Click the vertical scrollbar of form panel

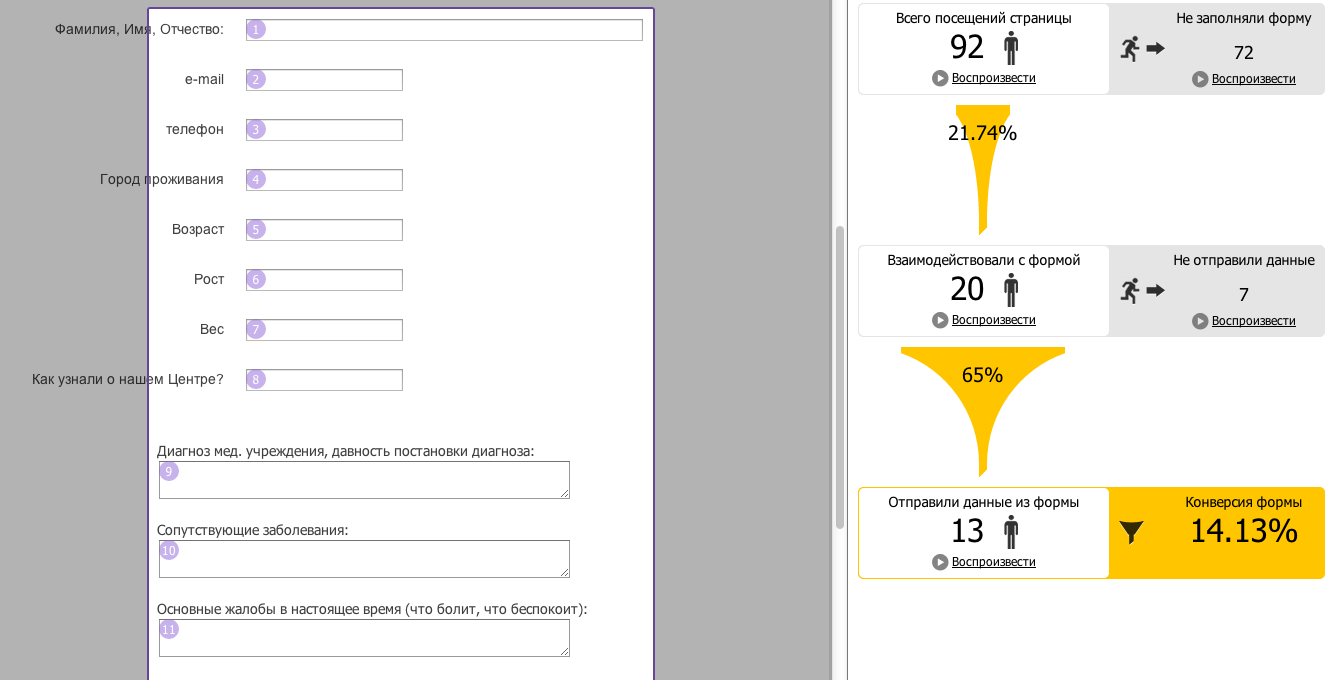coord(840,377)
